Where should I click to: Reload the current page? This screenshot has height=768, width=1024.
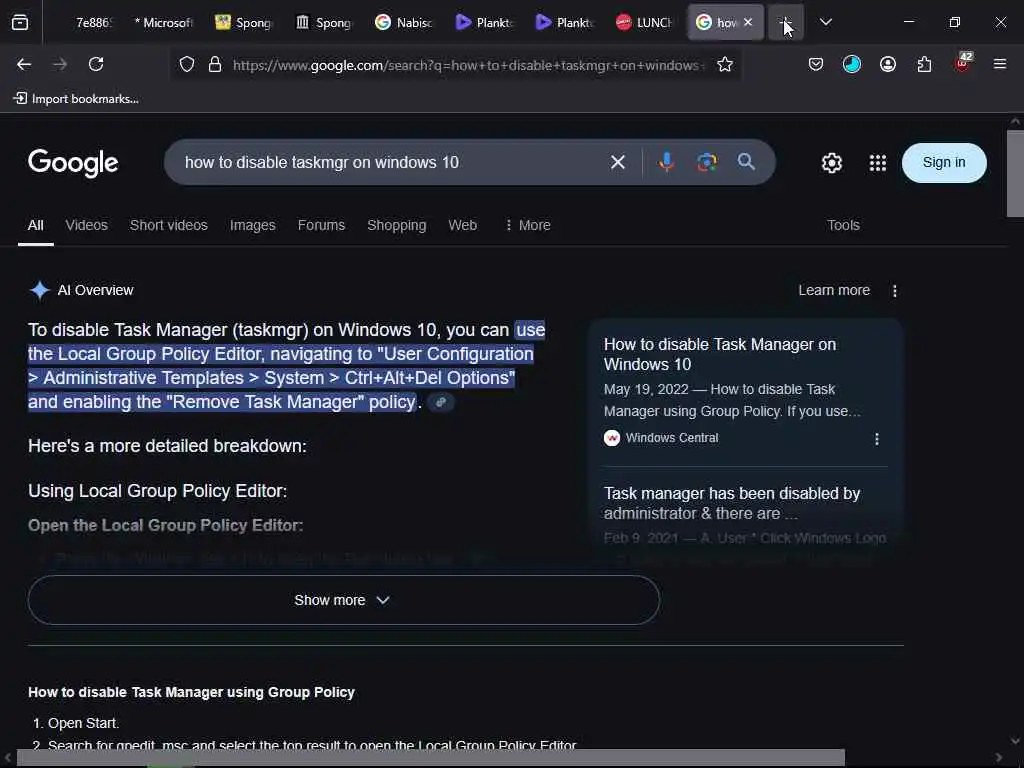point(96,64)
